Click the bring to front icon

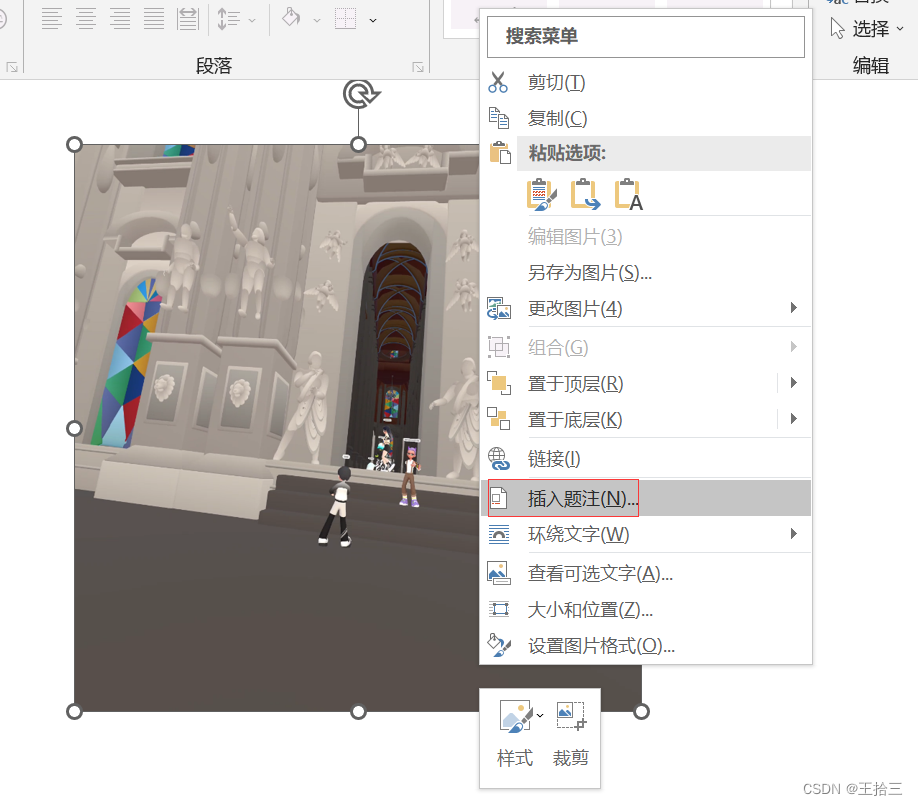point(499,383)
